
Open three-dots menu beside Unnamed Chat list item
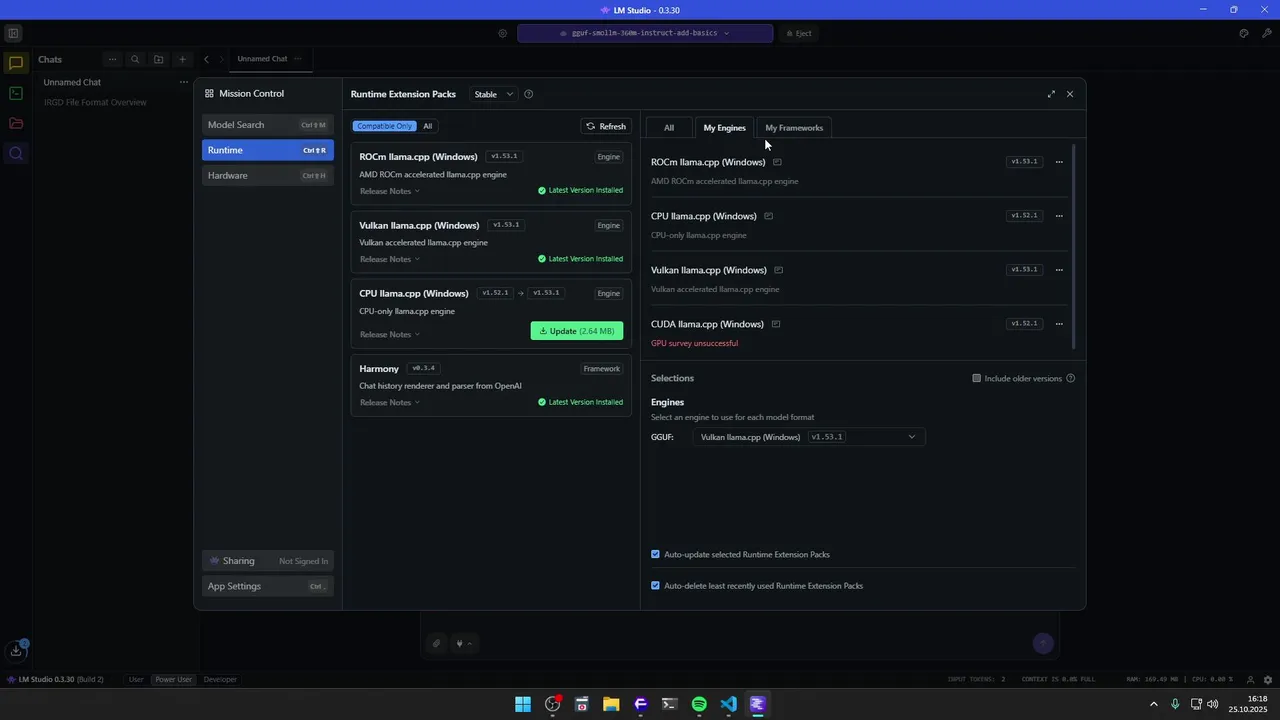tap(183, 82)
